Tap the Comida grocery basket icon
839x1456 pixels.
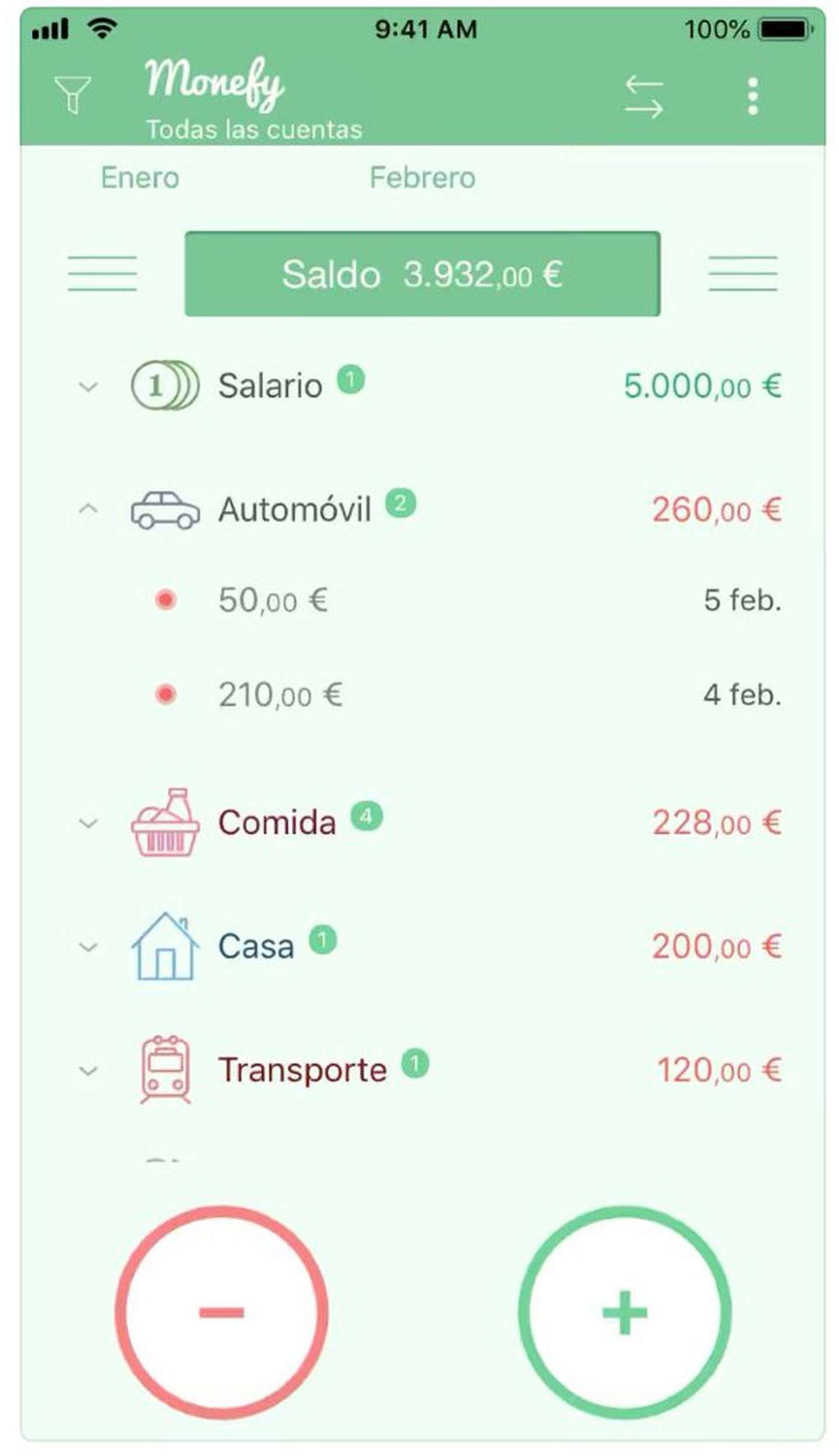[165, 822]
